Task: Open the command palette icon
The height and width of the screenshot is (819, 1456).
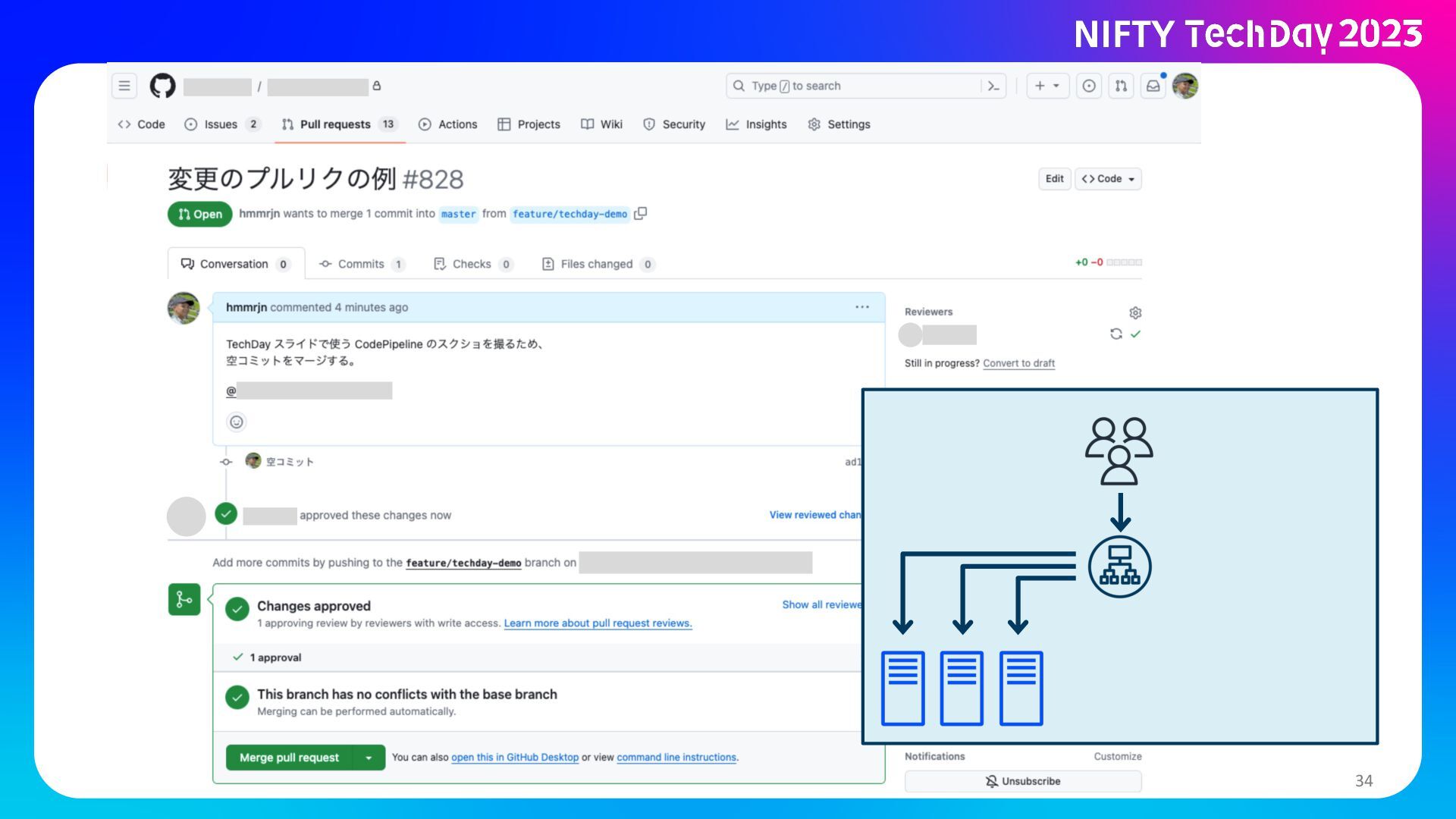Action: click(x=993, y=86)
